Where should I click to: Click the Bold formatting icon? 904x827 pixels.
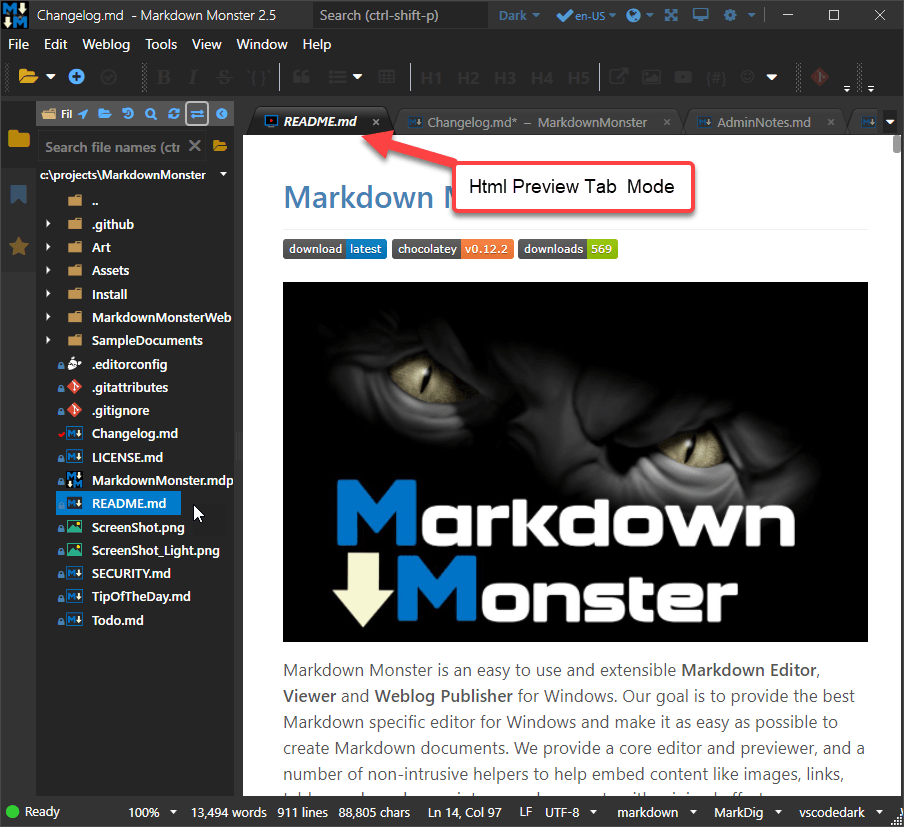[x=164, y=77]
